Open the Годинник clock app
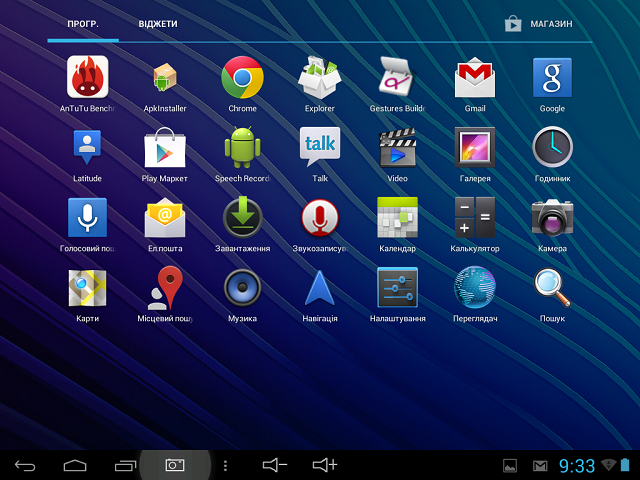 (x=552, y=147)
